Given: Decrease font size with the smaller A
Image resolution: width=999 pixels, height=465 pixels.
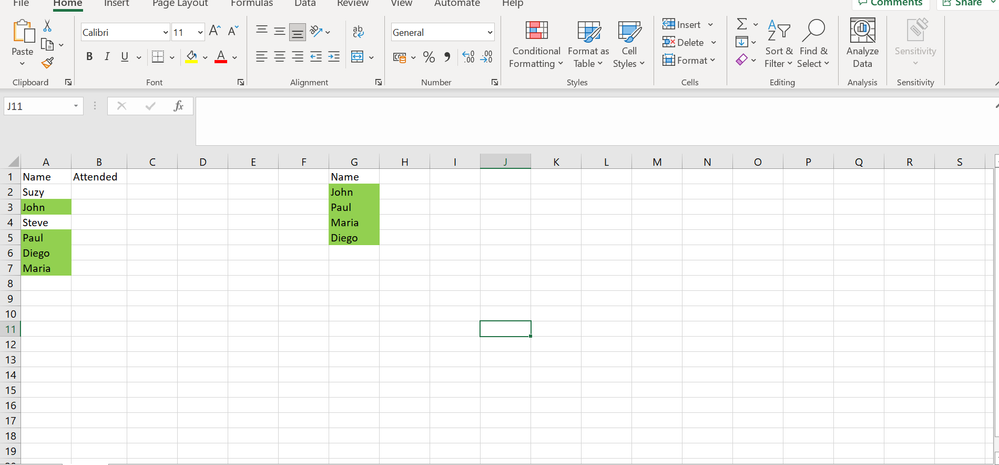Looking at the screenshot, I should (x=233, y=31).
